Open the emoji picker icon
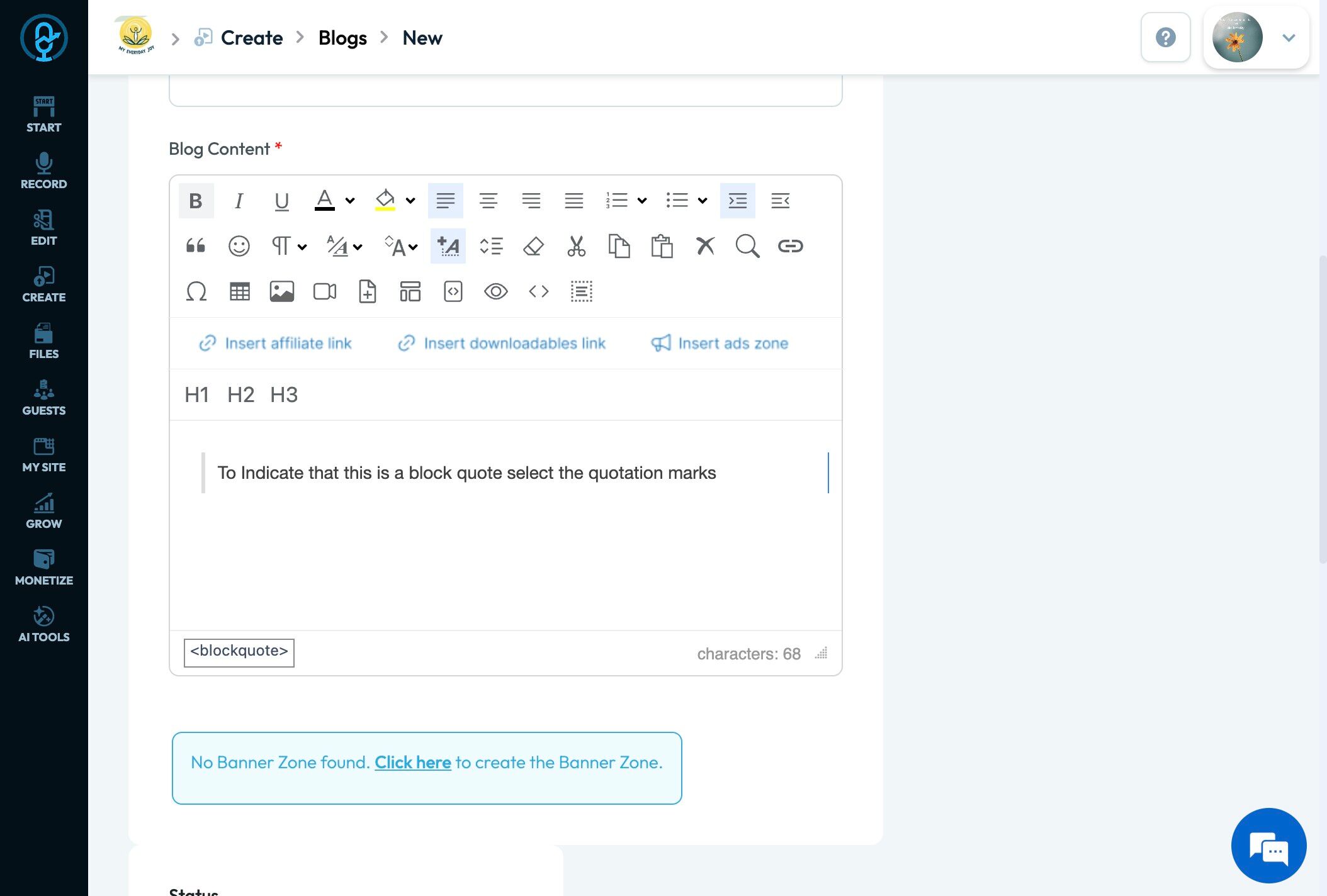Viewport: 1327px width, 896px height. (239, 246)
